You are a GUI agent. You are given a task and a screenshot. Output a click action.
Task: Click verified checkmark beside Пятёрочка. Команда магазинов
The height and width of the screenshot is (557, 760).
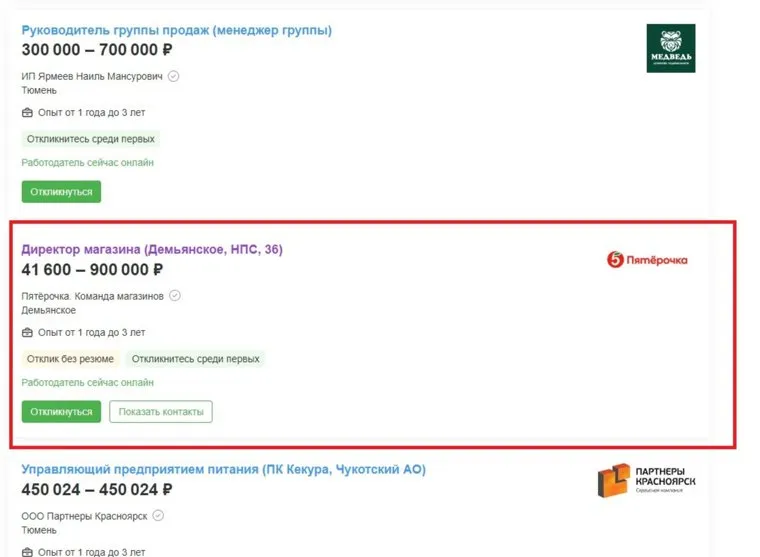(x=175, y=296)
